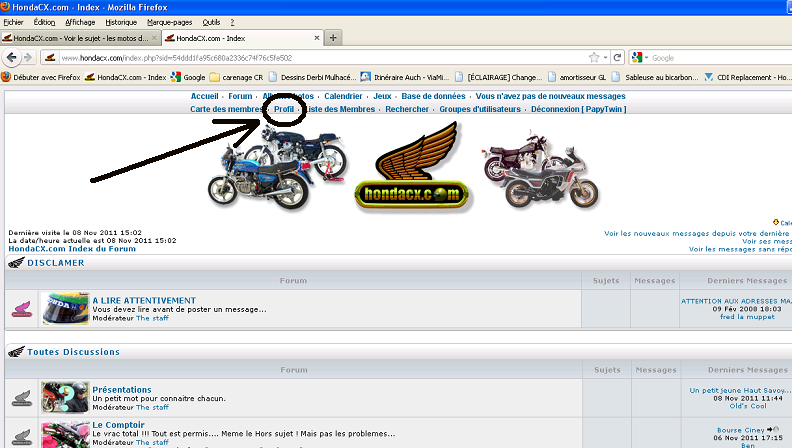The image size is (792, 448).
Task: Open the Google search engine selector
Action: (x=639, y=58)
